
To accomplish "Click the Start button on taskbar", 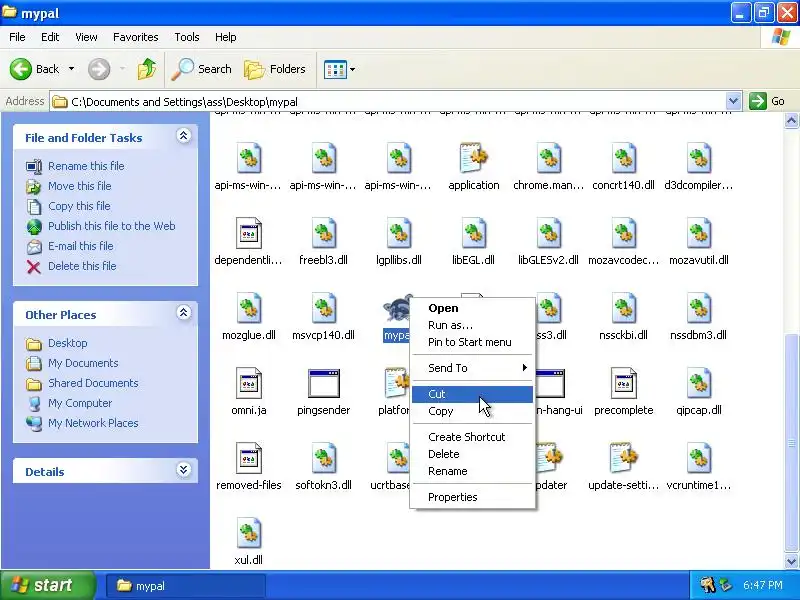I will [48, 585].
